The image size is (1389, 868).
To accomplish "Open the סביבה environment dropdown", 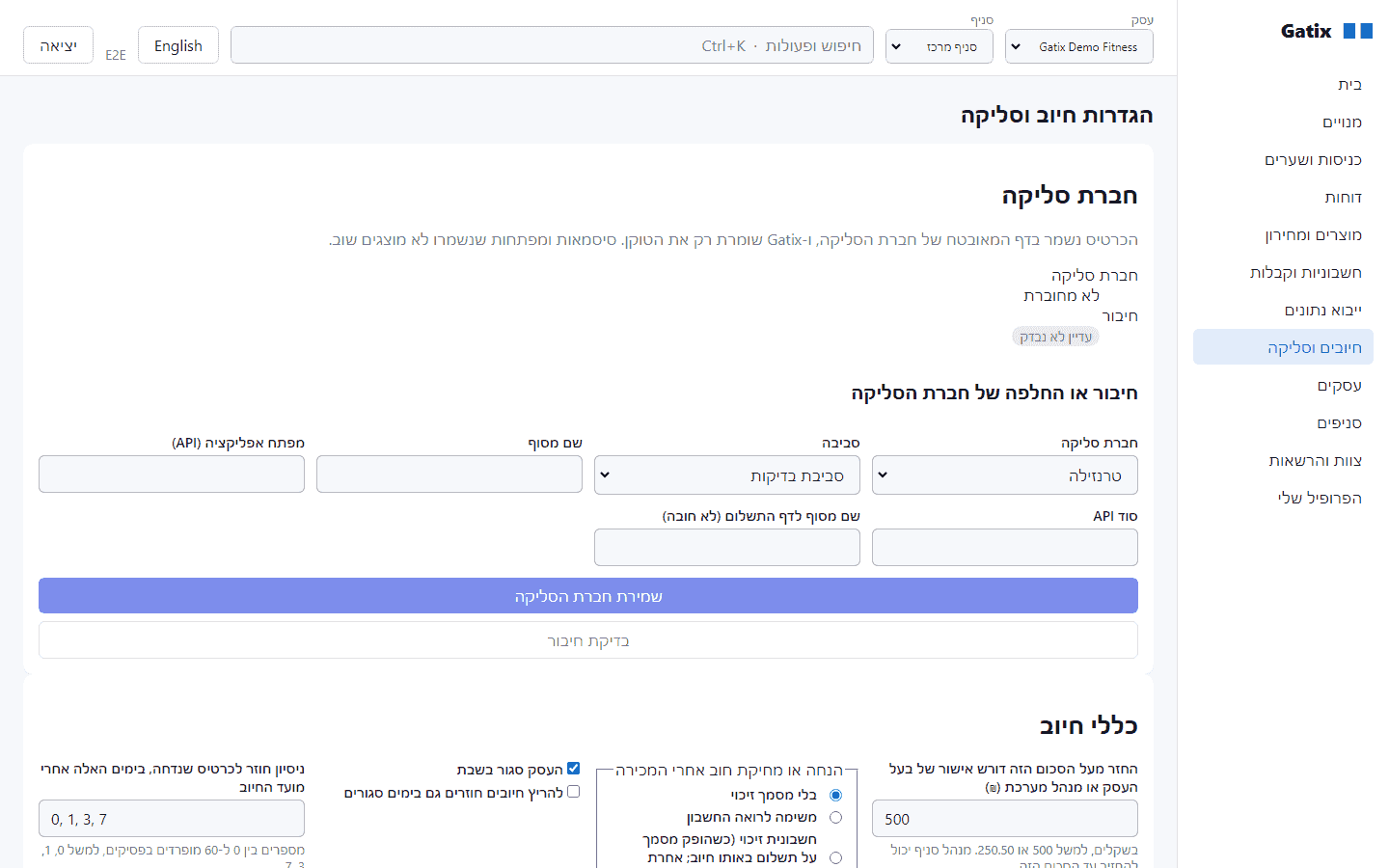I will [726, 475].
